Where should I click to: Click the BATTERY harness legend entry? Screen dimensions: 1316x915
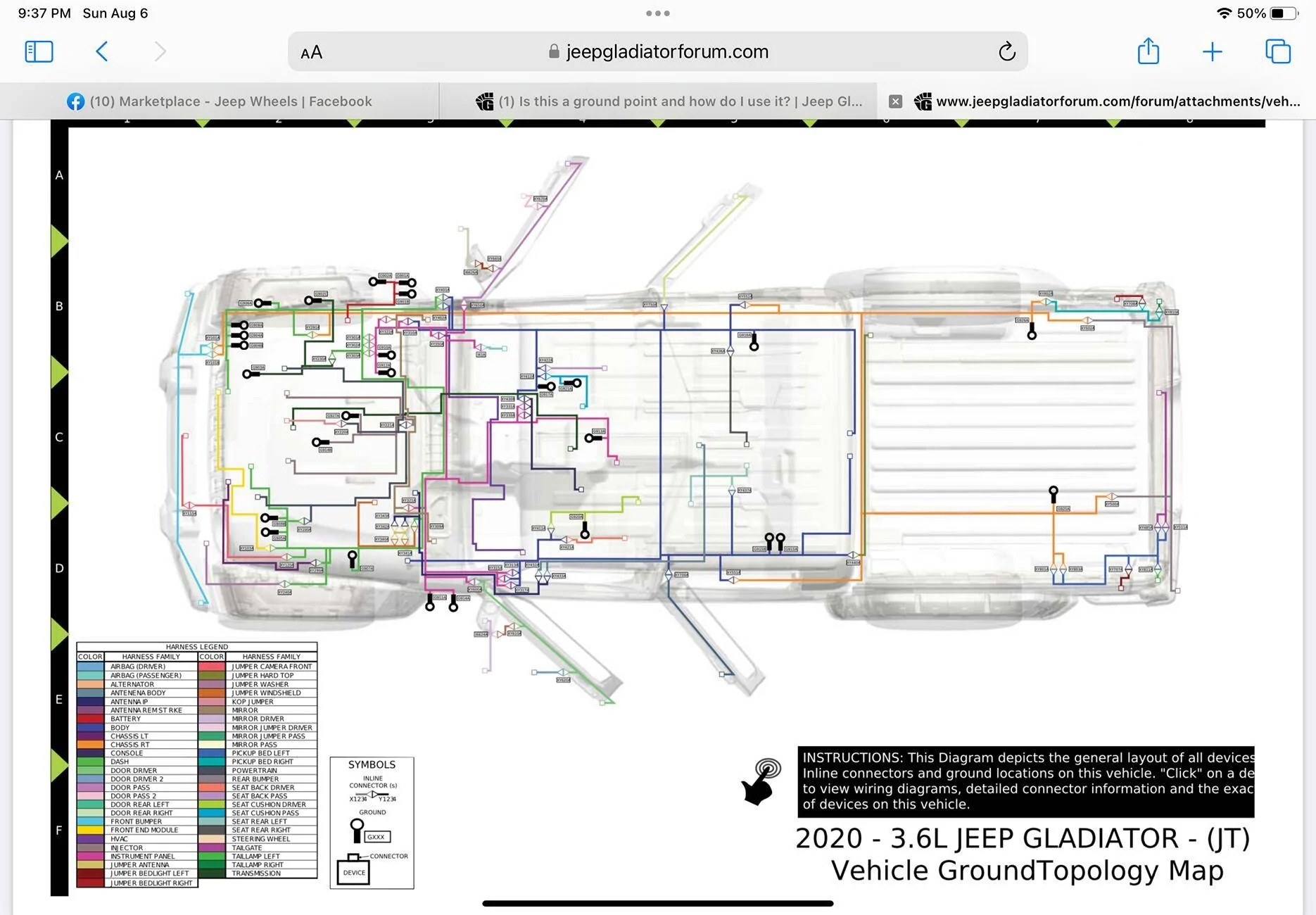(x=125, y=719)
